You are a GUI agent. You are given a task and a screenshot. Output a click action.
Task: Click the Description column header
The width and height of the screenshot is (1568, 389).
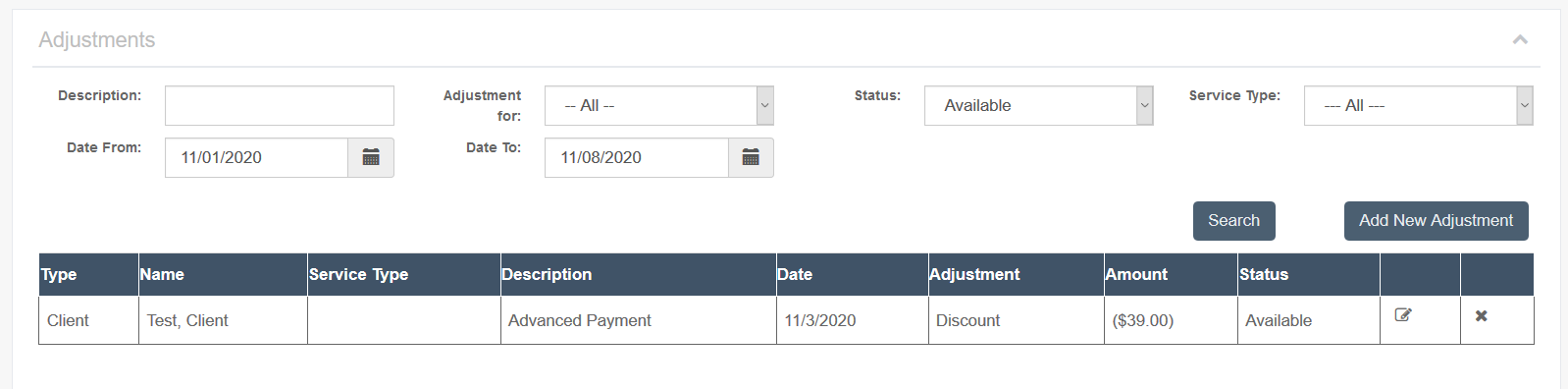[547, 274]
